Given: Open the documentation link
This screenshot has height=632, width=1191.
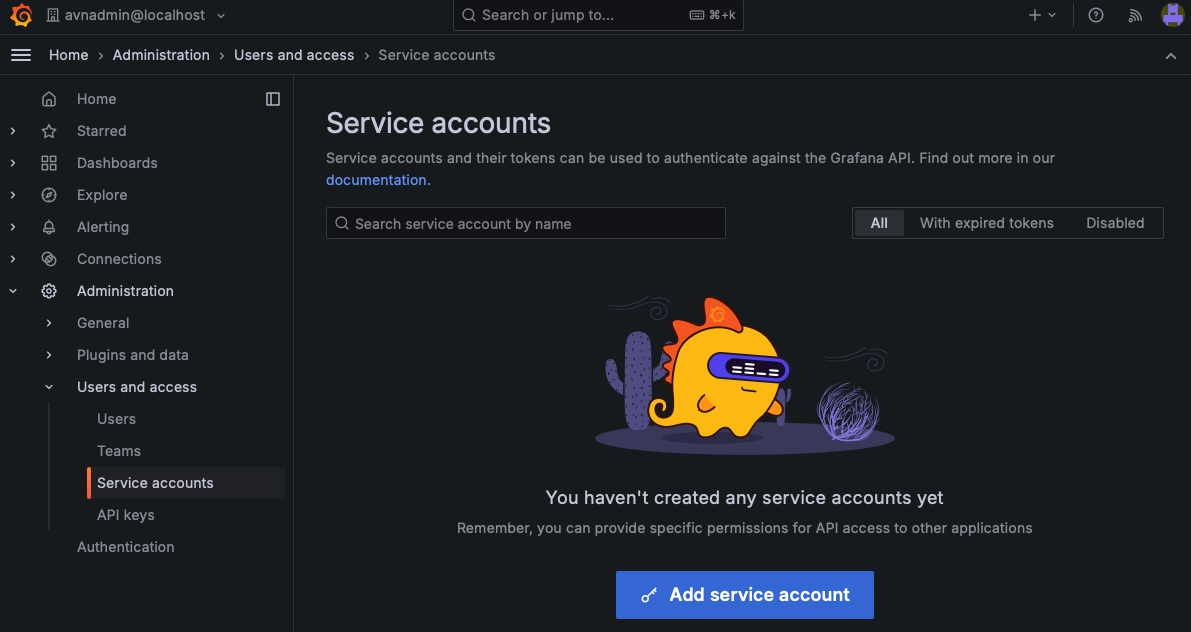Looking at the screenshot, I should [x=378, y=180].
